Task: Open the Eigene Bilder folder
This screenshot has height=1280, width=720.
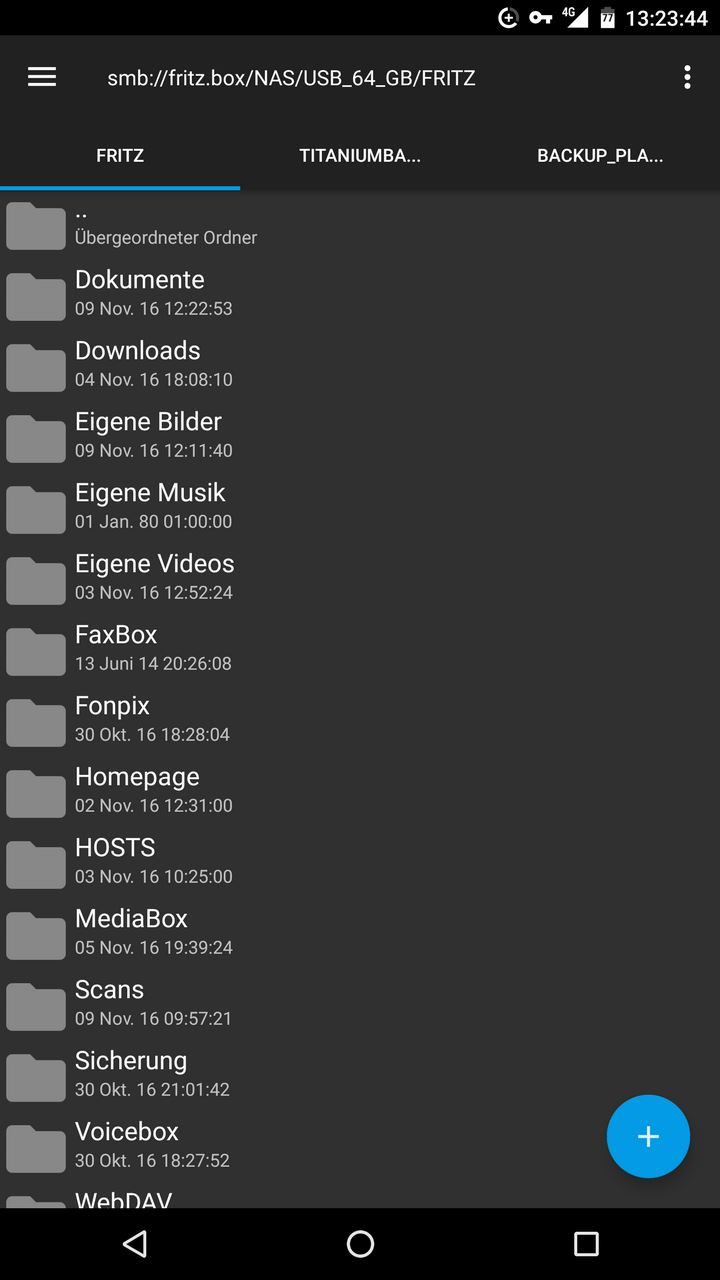Action: [x=360, y=435]
